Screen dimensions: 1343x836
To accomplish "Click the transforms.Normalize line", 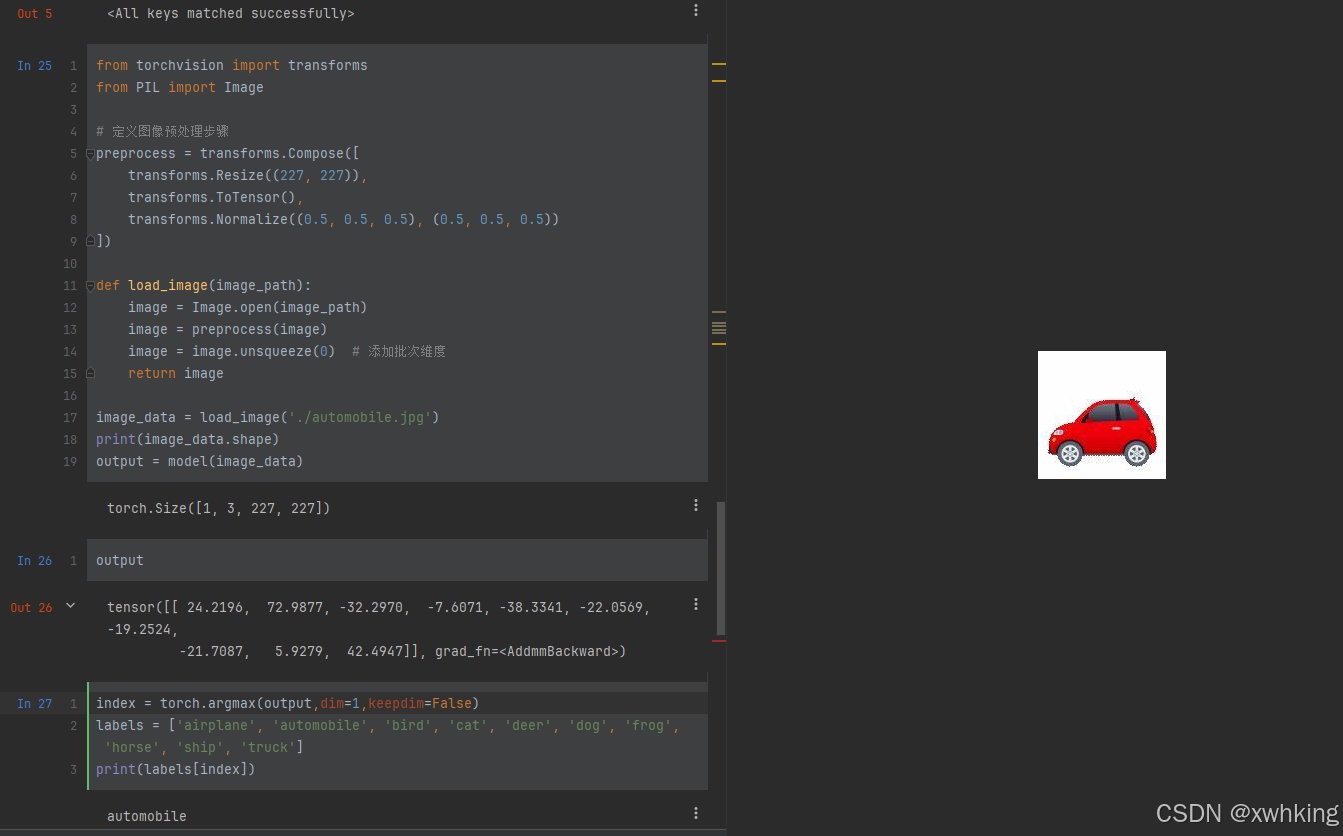I will tap(344, 219).
